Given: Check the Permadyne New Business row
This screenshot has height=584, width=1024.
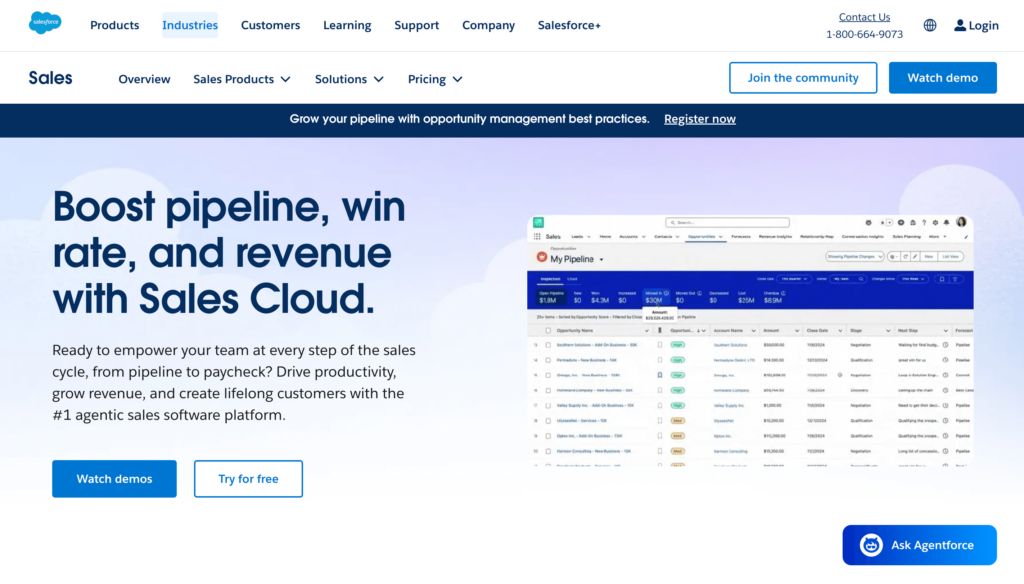Looking at the screenshot, I should click(548, 360).
